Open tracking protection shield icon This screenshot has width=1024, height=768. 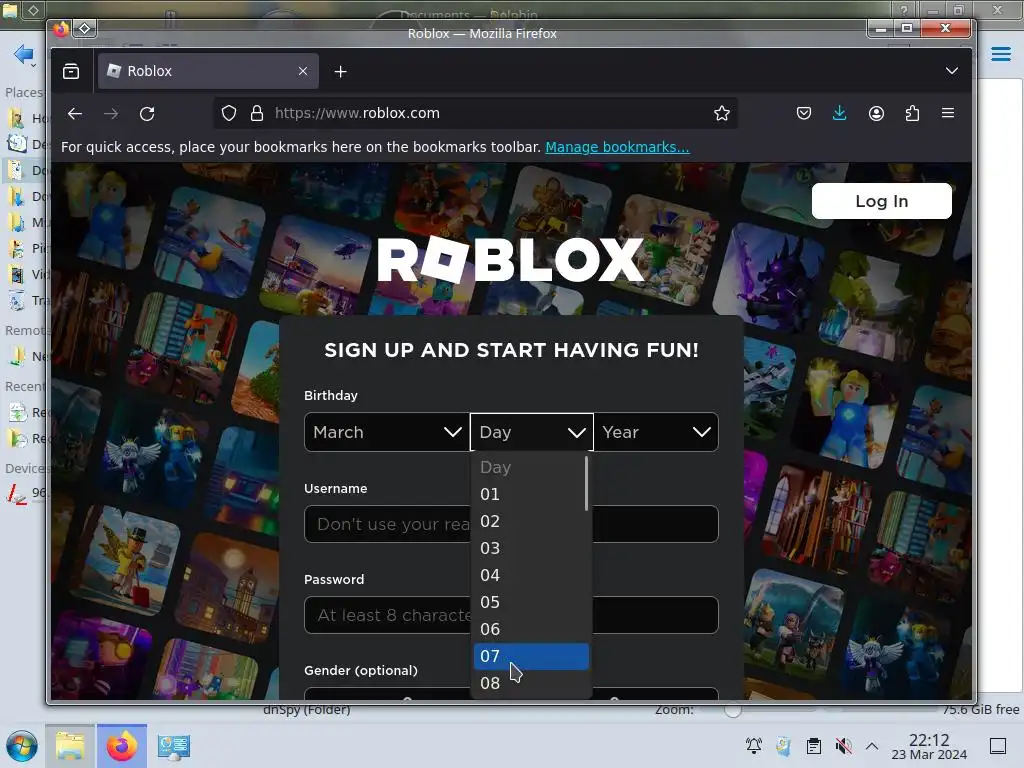pyautogui.click(x=229, y=114)
